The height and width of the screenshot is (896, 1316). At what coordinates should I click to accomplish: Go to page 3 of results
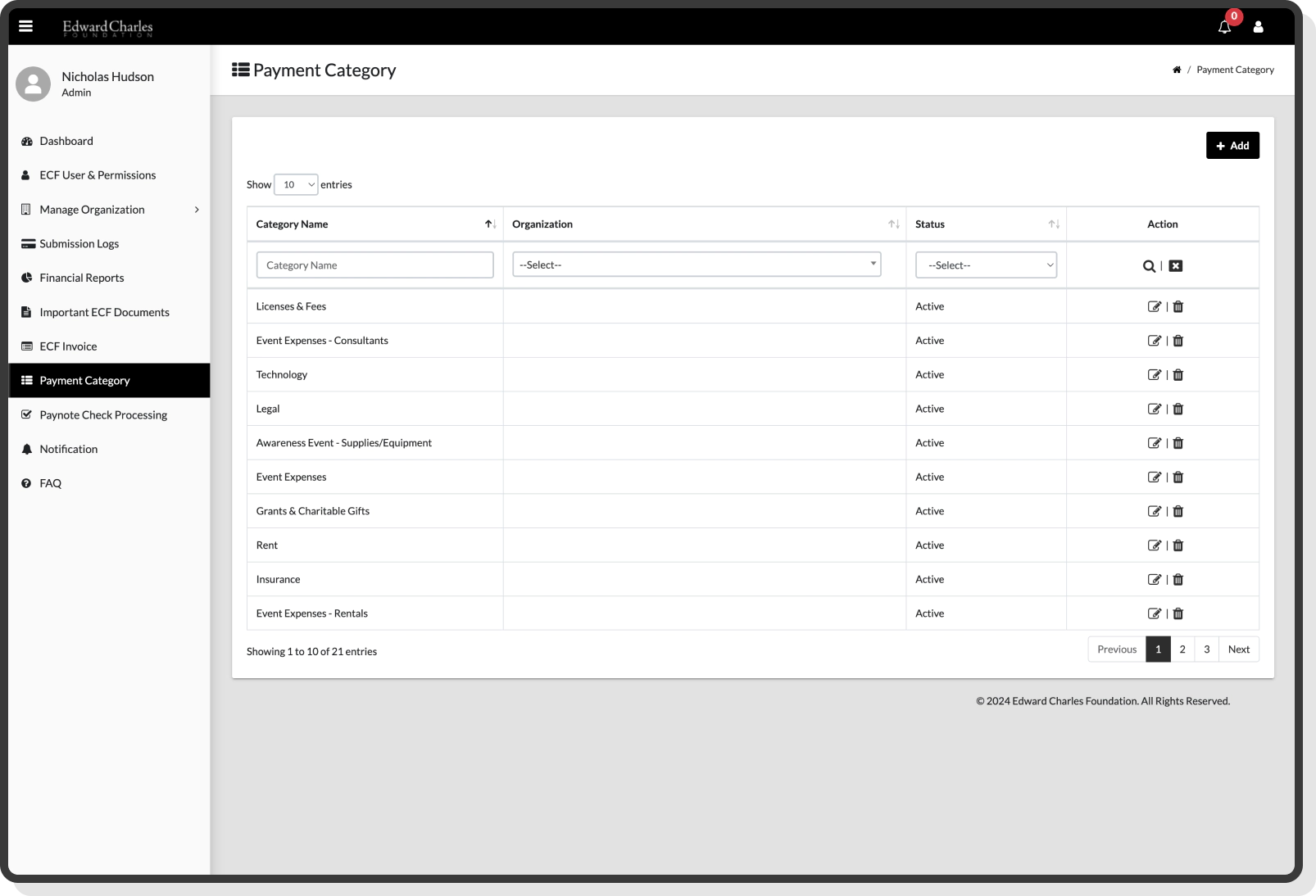tap(1206, 649)
